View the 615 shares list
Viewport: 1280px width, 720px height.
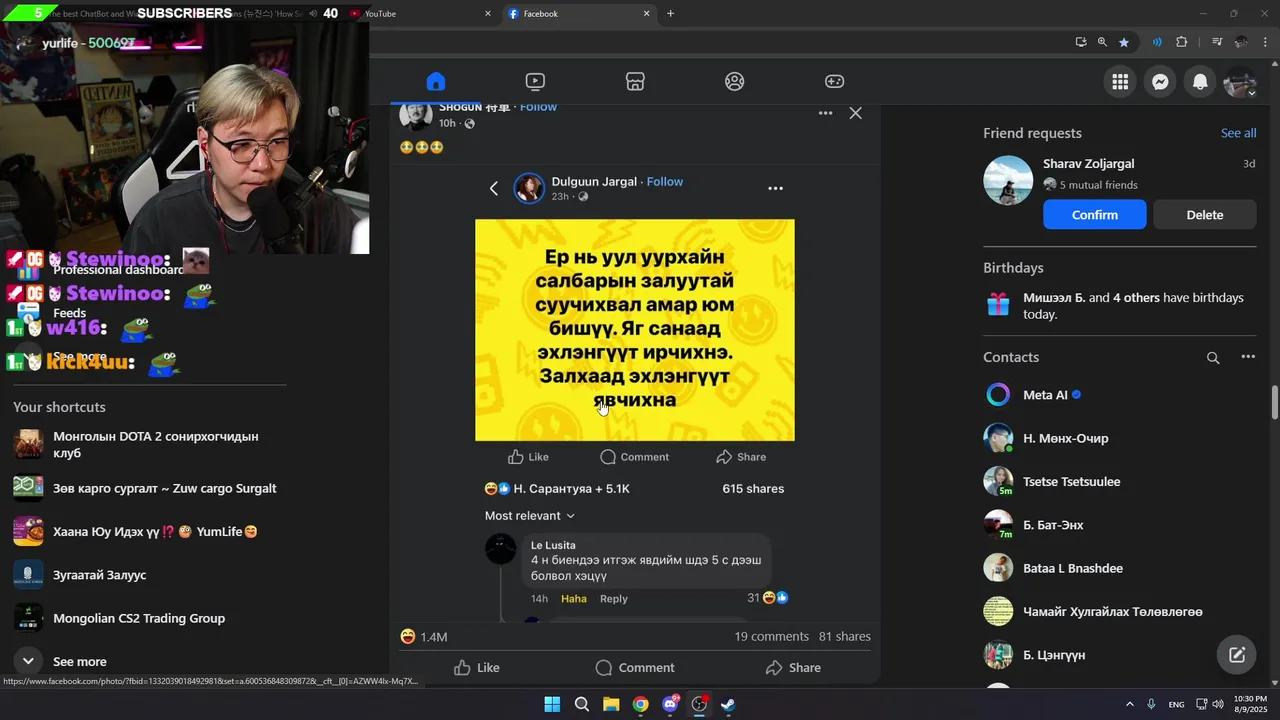(x=753, y=489)
